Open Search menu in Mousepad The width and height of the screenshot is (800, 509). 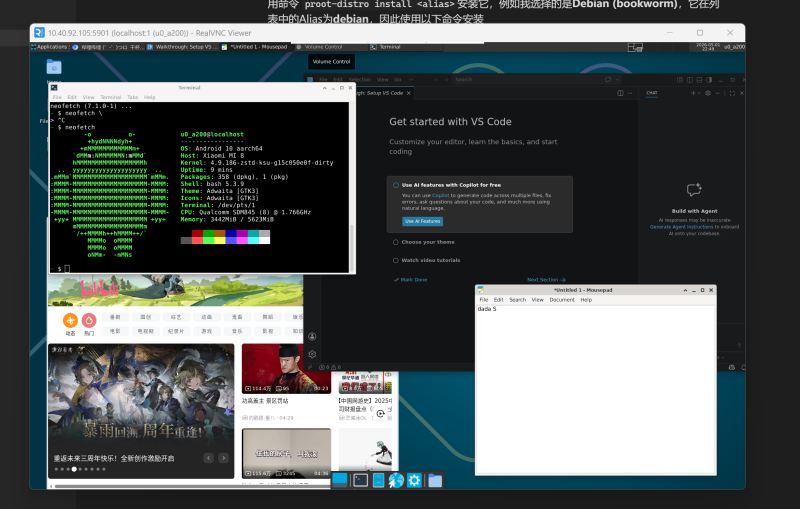(x=517, y=300)
